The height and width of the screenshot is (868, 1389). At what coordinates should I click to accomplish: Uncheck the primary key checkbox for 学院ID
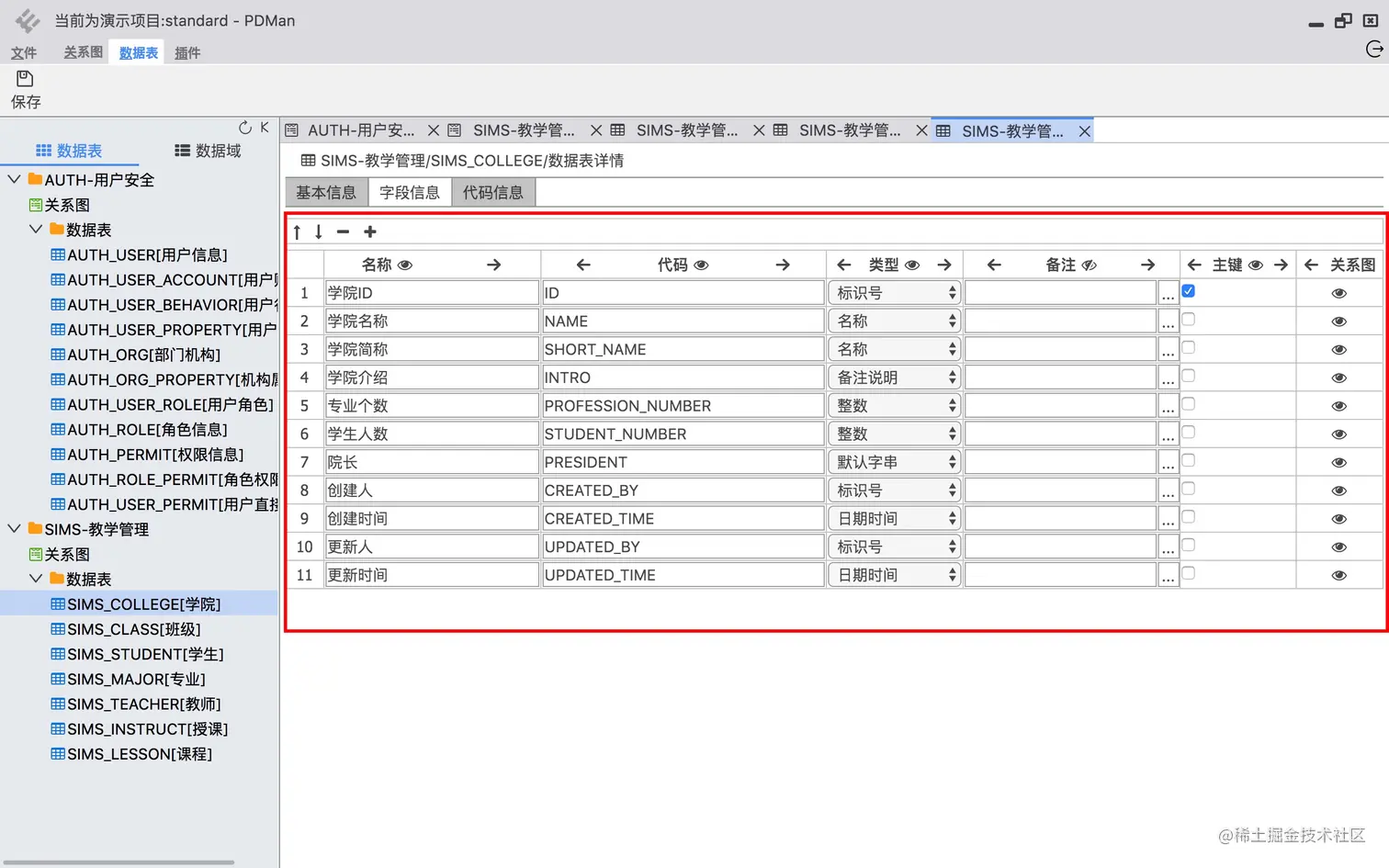coord(1189,291)
